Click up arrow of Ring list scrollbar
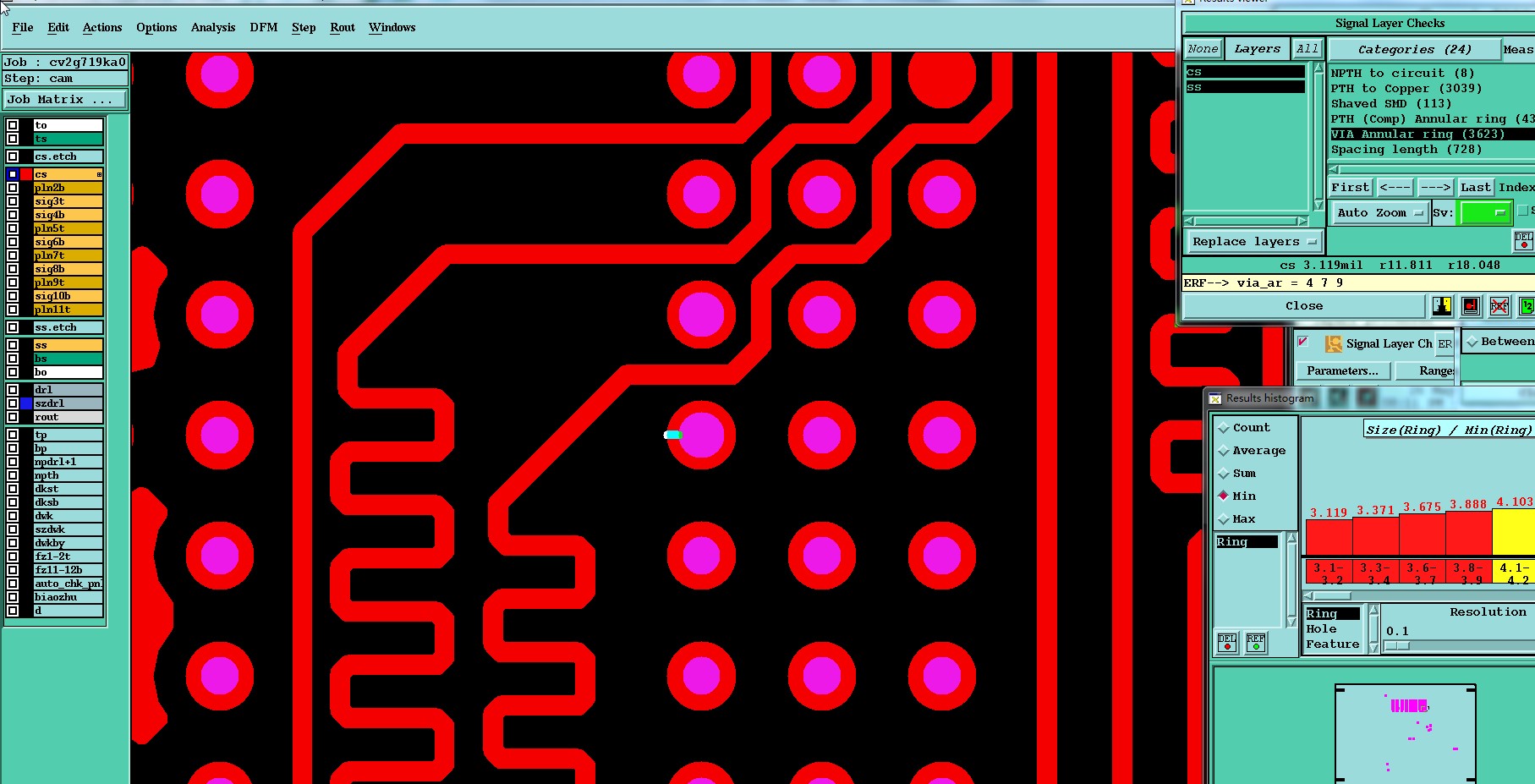 tap(1291, 538)
